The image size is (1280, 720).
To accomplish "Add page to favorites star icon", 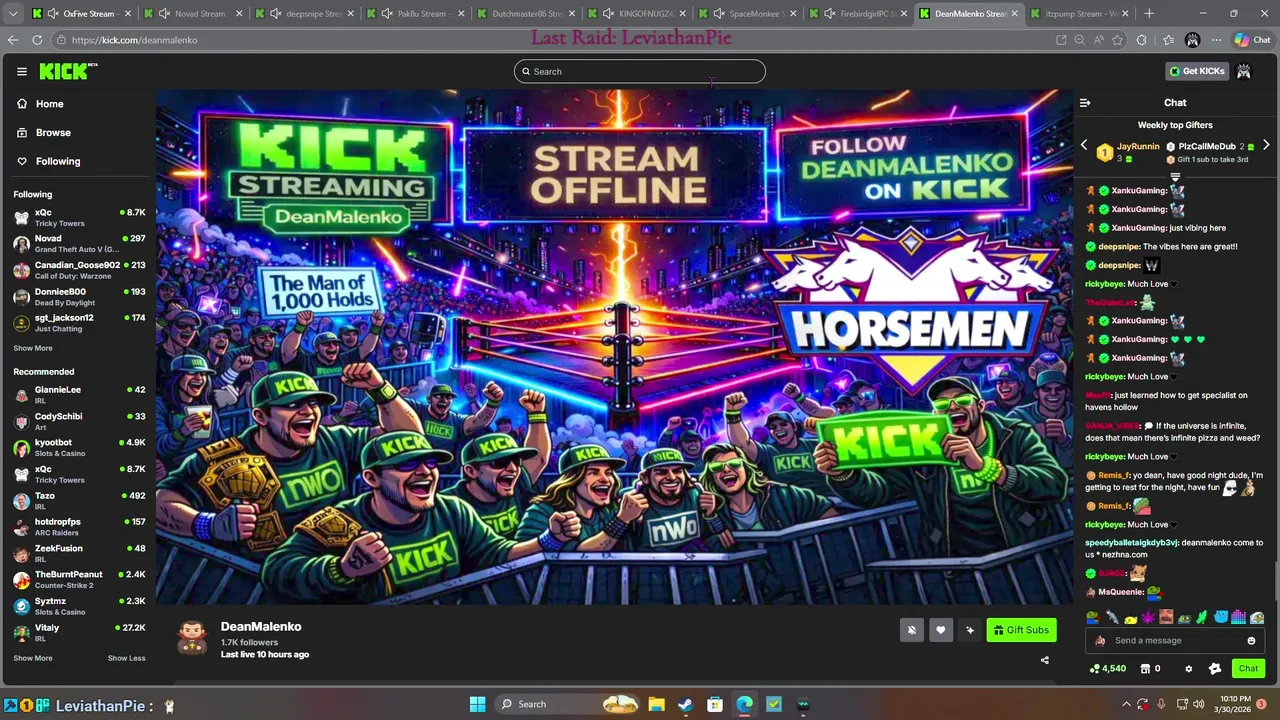I will point(1118,40).
